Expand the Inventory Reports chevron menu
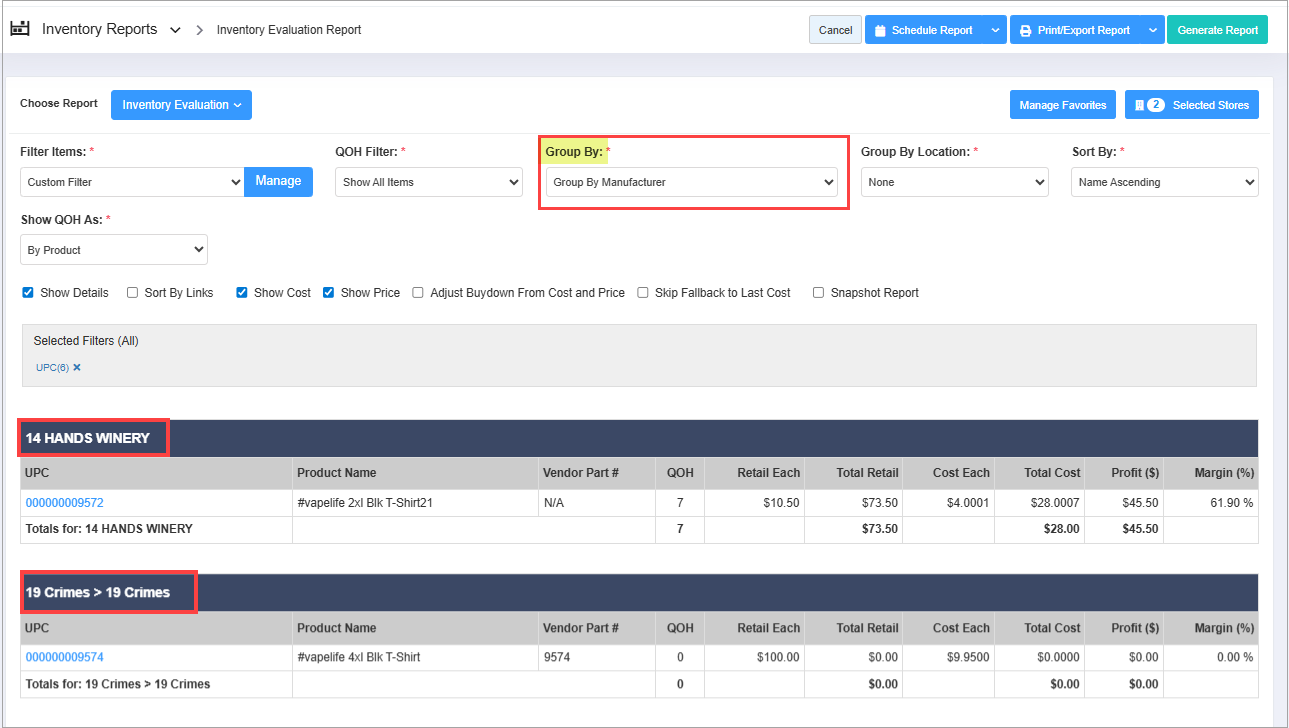 tap(176, 30)
